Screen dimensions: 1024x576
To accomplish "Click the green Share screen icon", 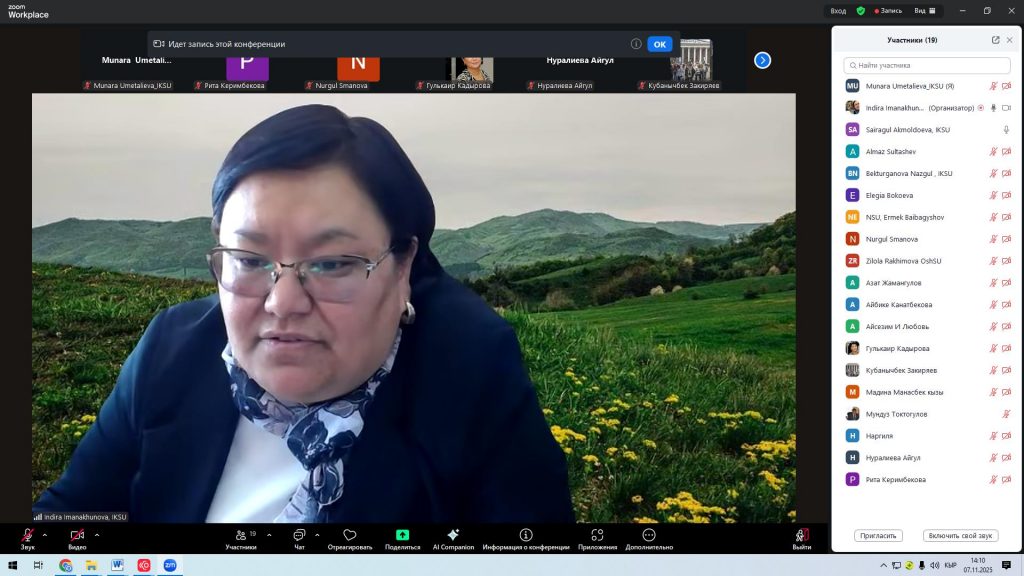I will pyautogui.click(x=402, y=535).
